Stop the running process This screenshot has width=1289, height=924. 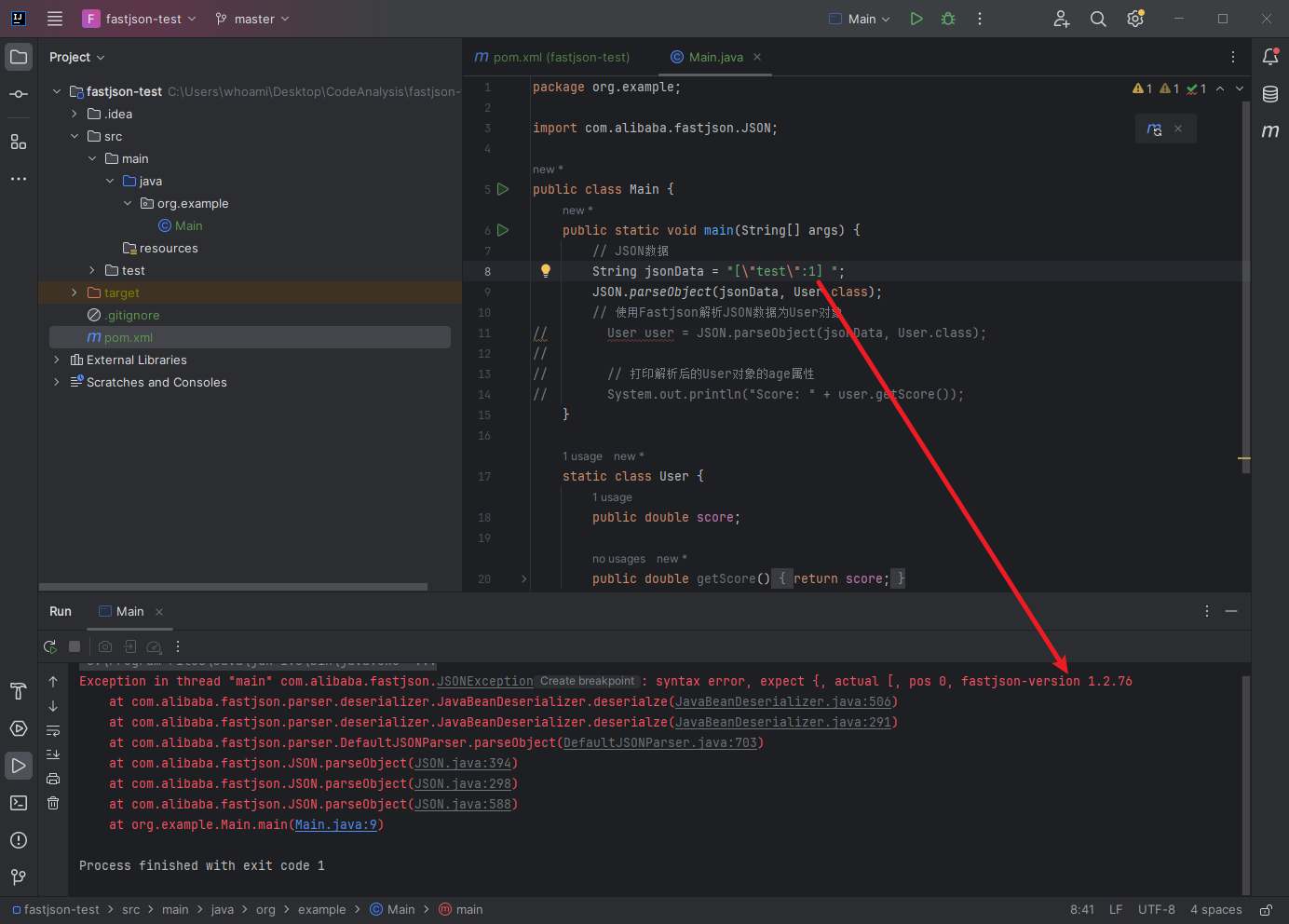[75, 646]
